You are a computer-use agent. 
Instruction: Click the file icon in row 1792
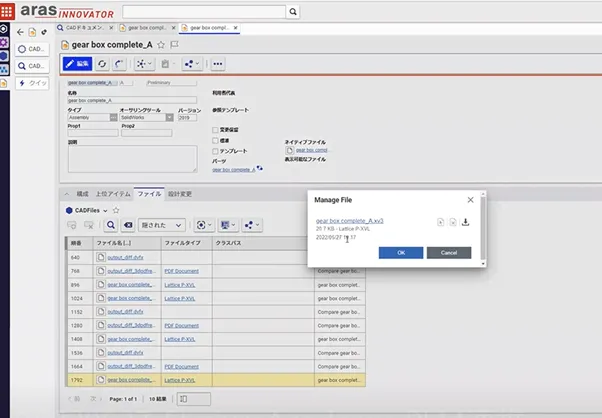click(101, 380)
